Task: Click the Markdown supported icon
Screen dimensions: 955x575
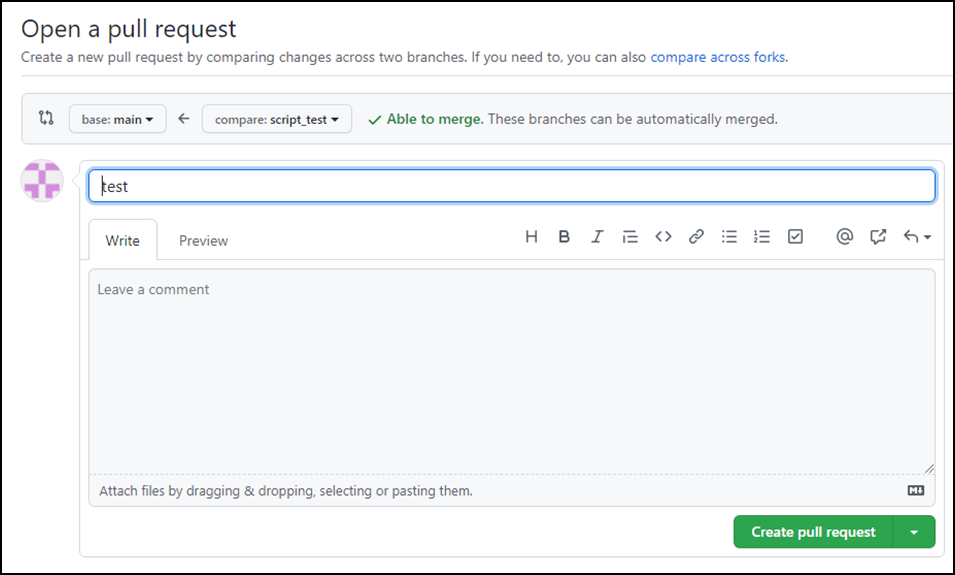Action: [916, 490]
